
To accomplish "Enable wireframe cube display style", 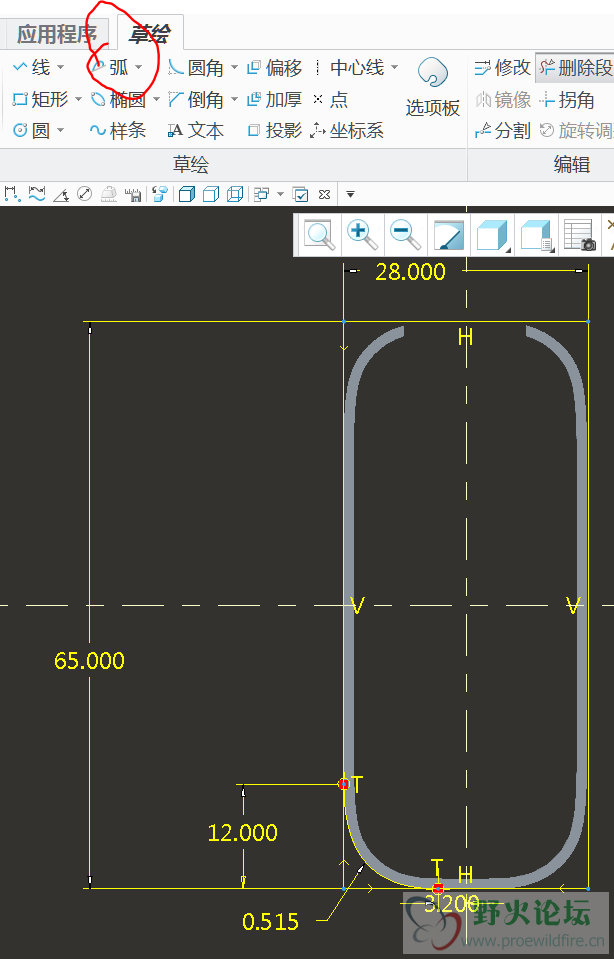I will (235, 194).
